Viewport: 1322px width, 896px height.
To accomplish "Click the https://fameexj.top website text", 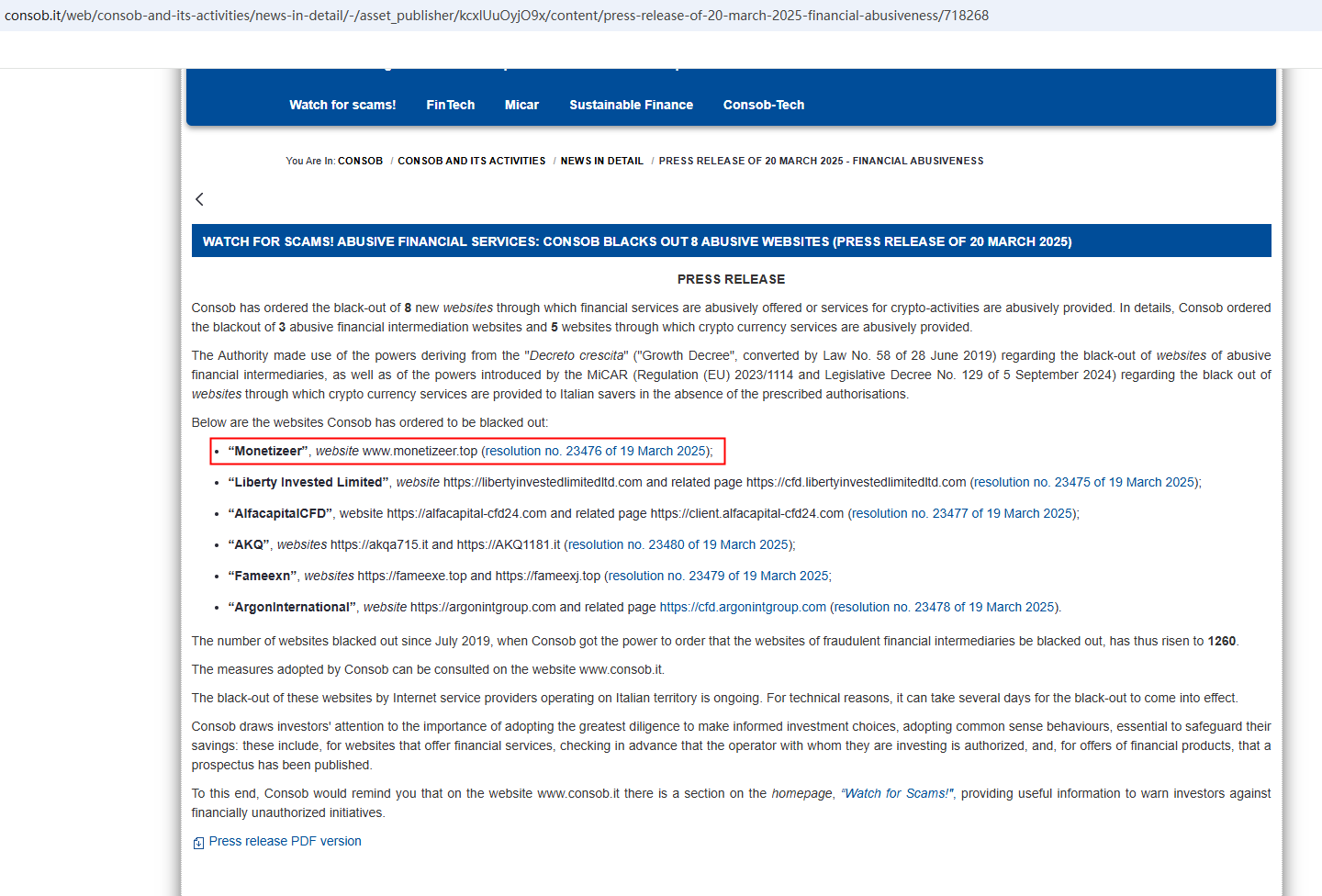I will 548,576.
